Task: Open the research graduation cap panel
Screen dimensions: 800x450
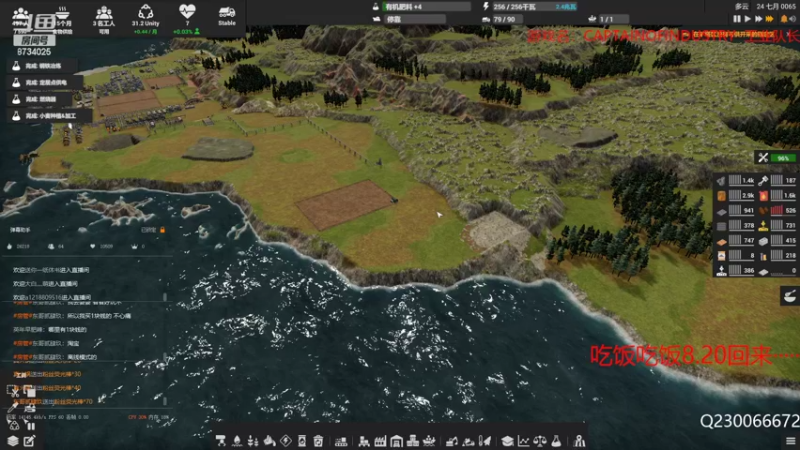Action: (x=507, y=441)
